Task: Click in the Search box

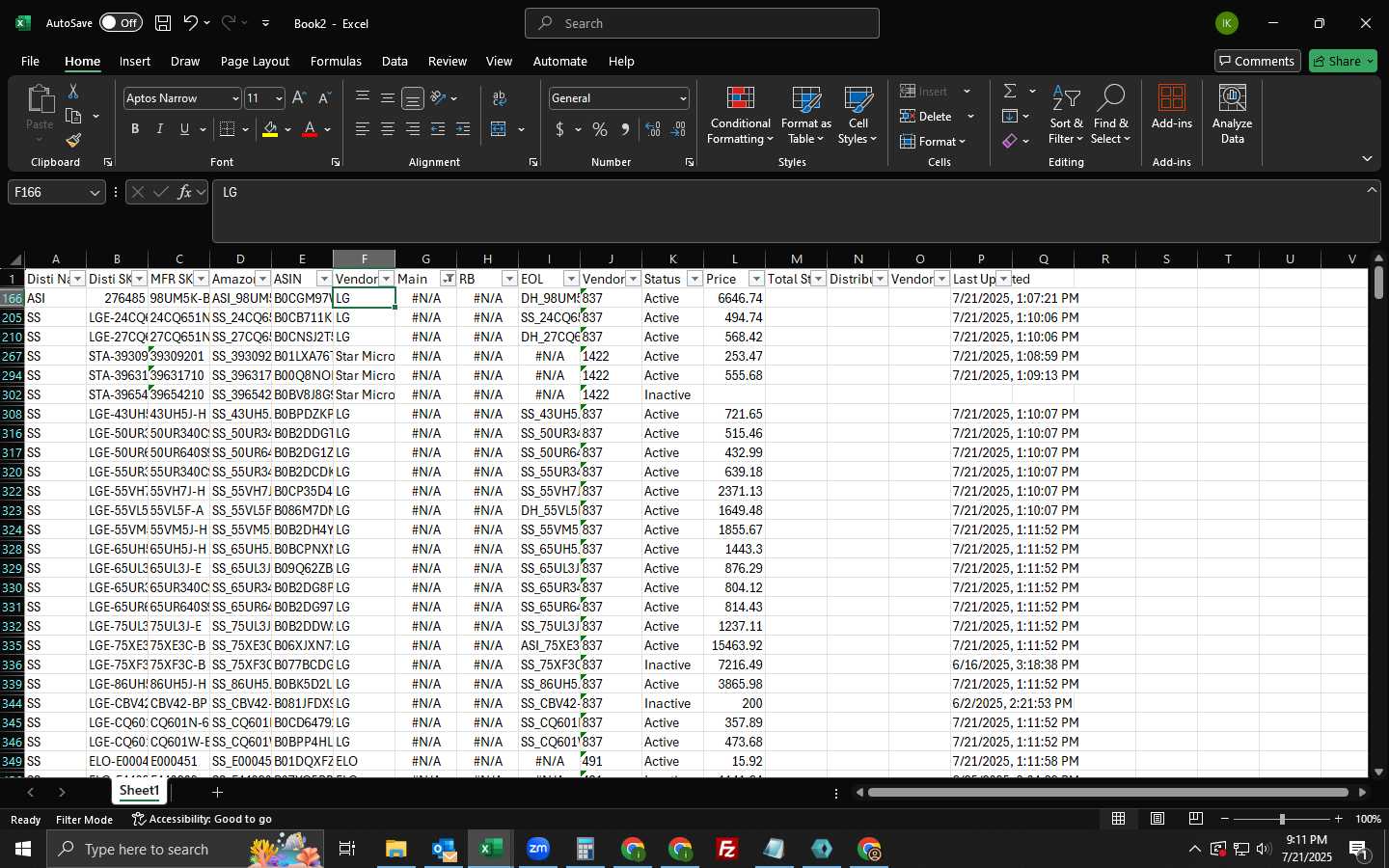Action: pos(702,23)
